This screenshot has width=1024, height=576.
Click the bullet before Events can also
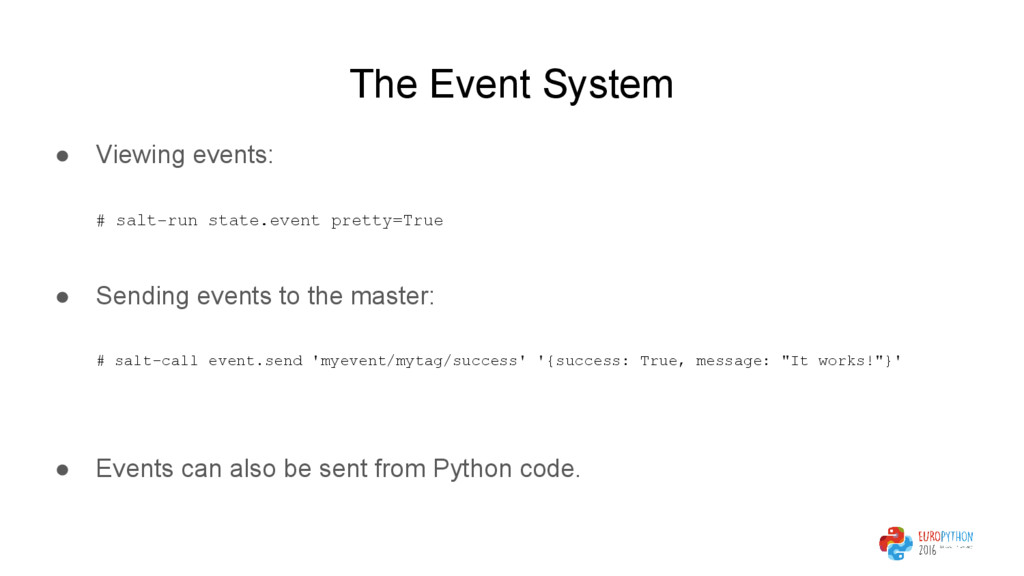63,470
